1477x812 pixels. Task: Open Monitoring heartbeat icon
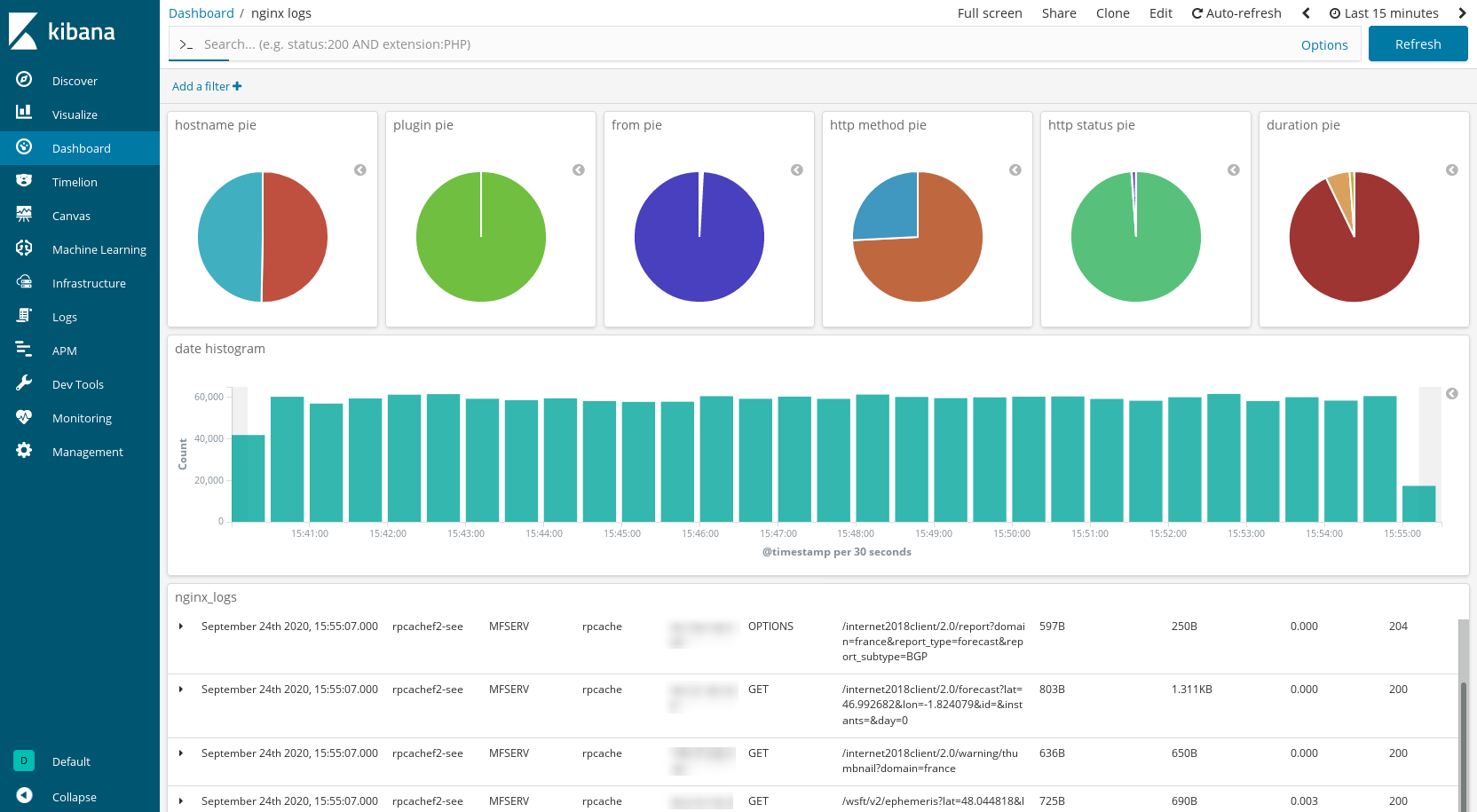pyautogui.click(x=24, y=417)
